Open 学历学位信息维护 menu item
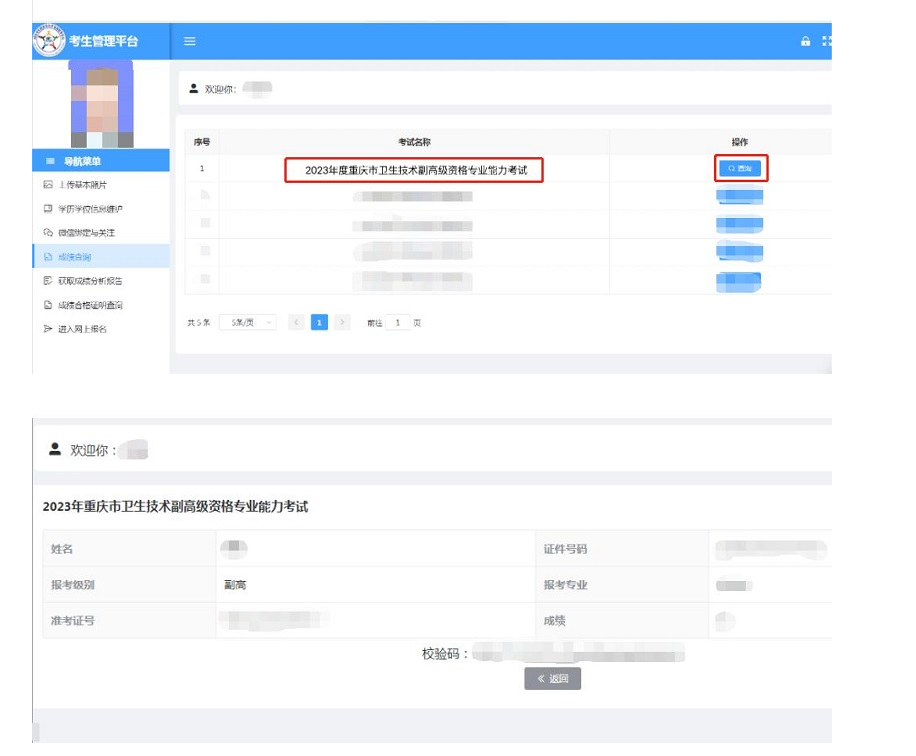Image resolution: width=916 pixels, height=756 pixels. click(x=90, y=209)
